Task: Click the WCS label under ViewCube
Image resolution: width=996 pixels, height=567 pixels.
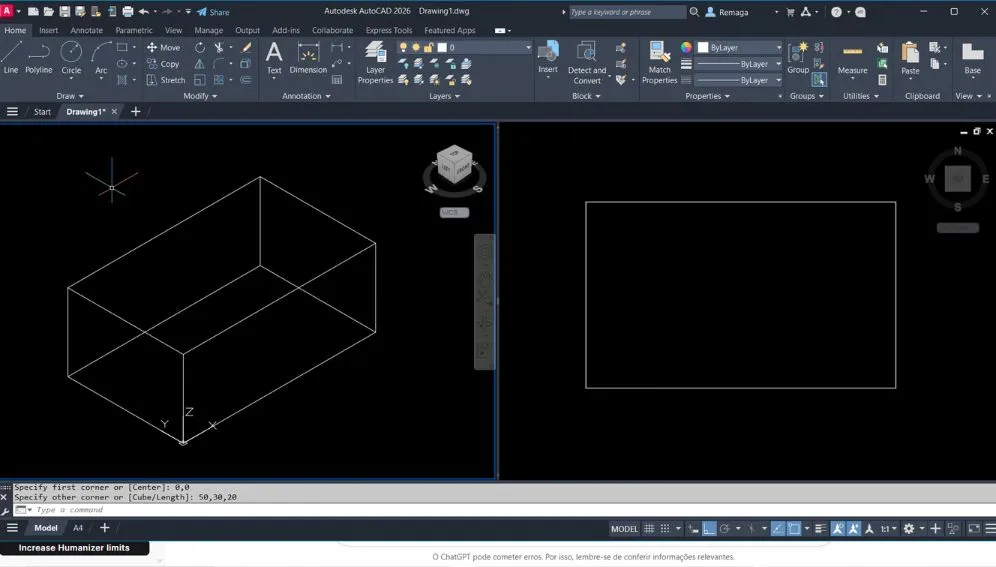Action: (454, 213)
